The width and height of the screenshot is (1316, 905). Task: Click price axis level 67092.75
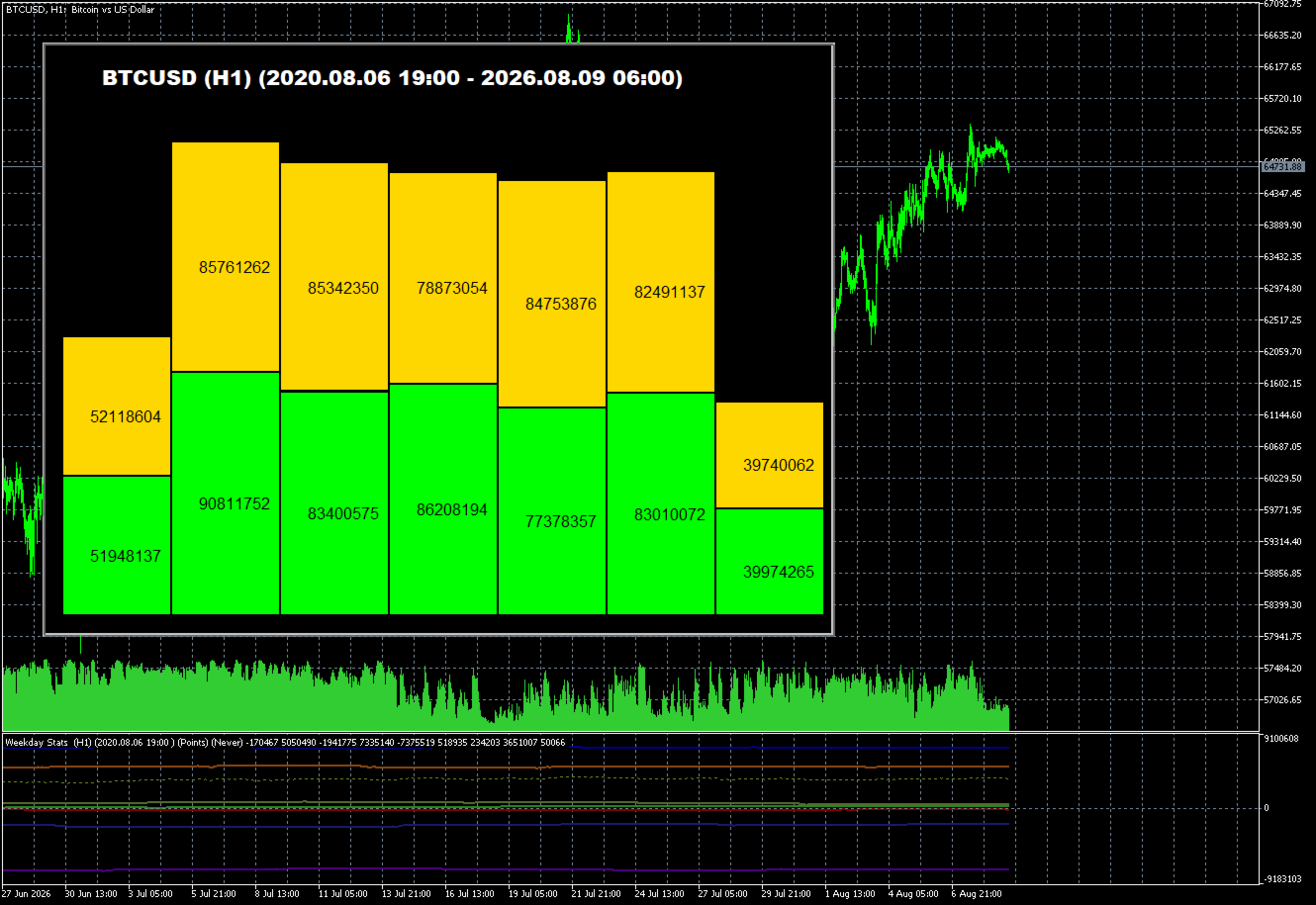pyautogui.click(x=1282, y=4)
